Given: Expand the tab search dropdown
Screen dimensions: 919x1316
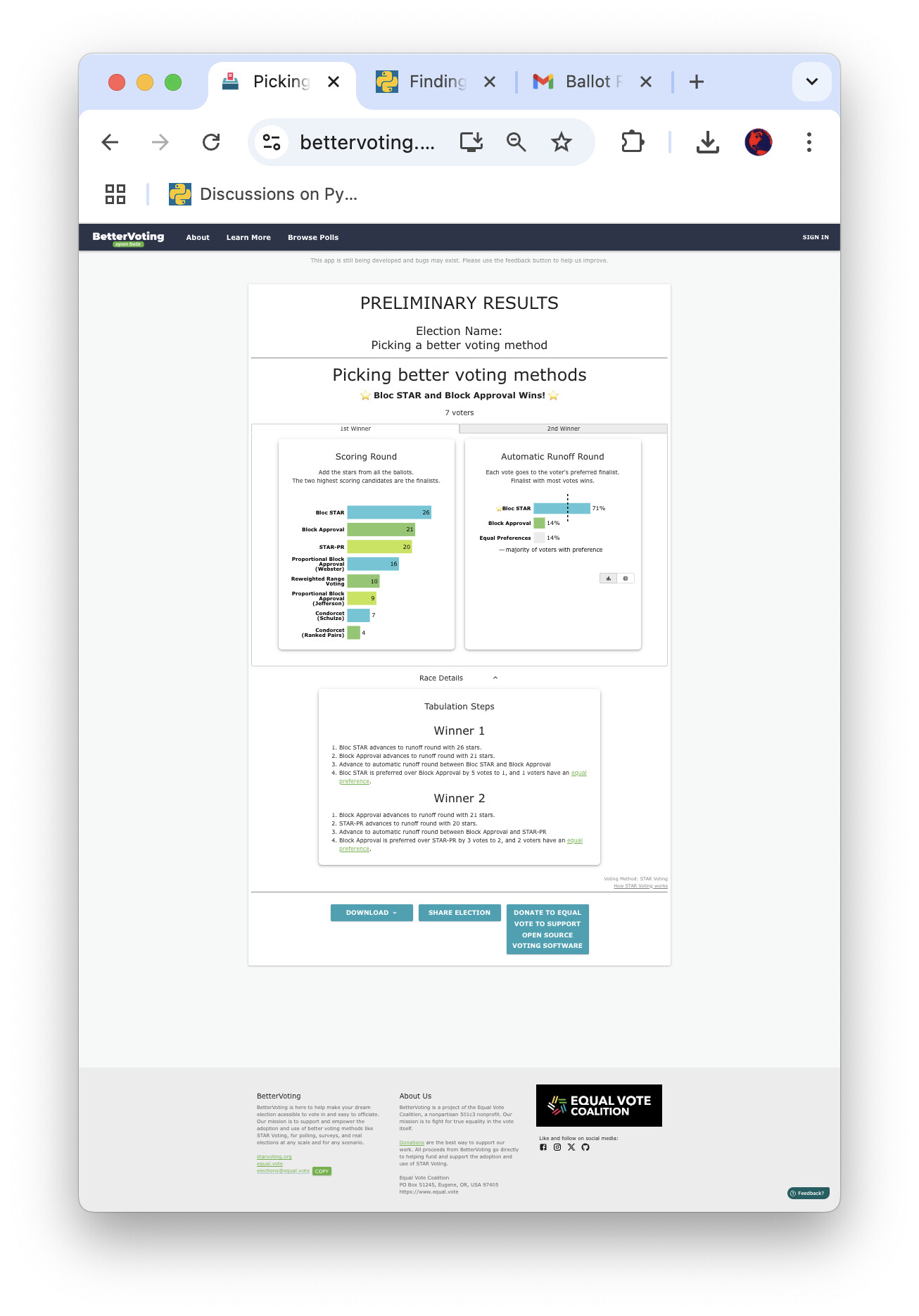Looking at the screenshot, I should tap(812, 82).
